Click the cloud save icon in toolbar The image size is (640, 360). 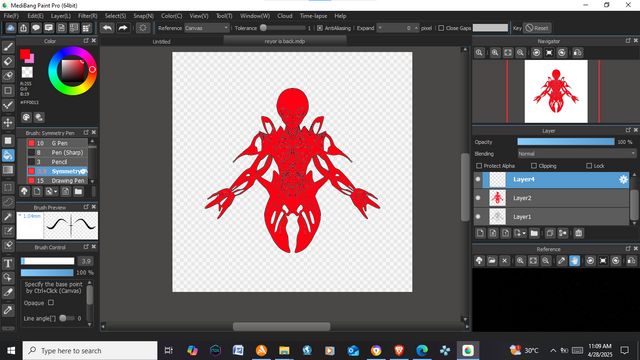[x=11, y=28]
